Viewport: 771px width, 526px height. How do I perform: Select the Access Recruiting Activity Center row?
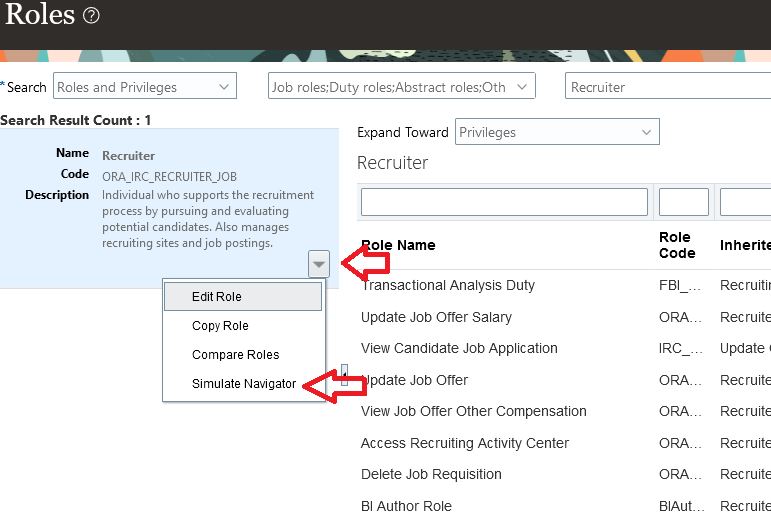point(564,443)
